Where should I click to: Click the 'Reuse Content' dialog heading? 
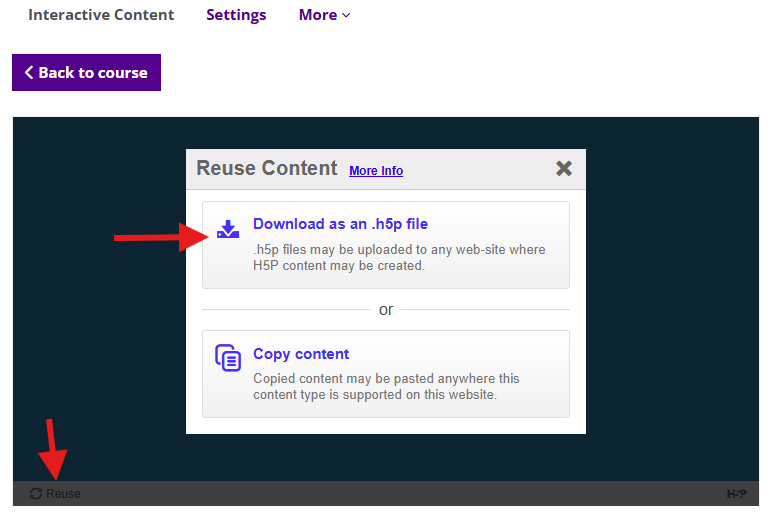[266, 168]
